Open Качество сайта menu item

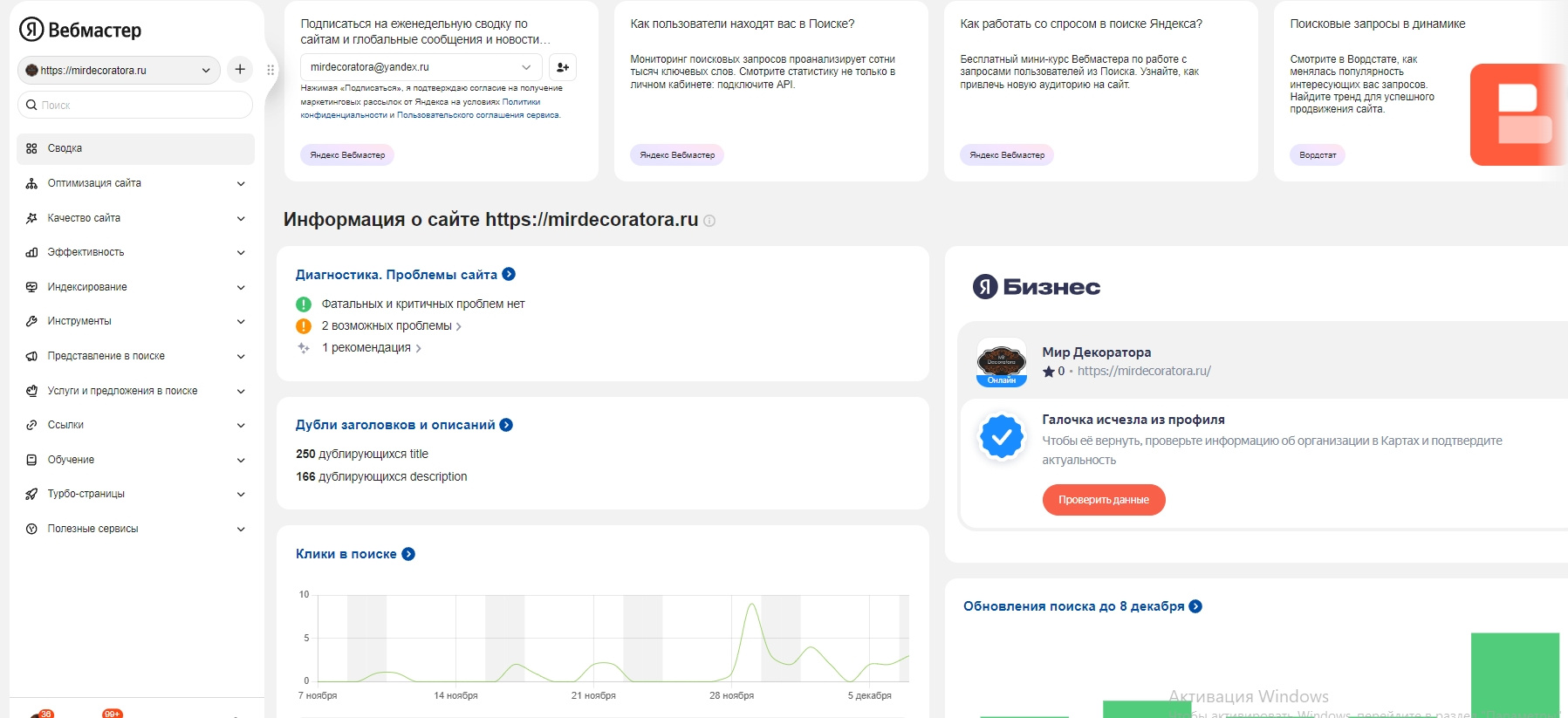(x=135, y=218)
